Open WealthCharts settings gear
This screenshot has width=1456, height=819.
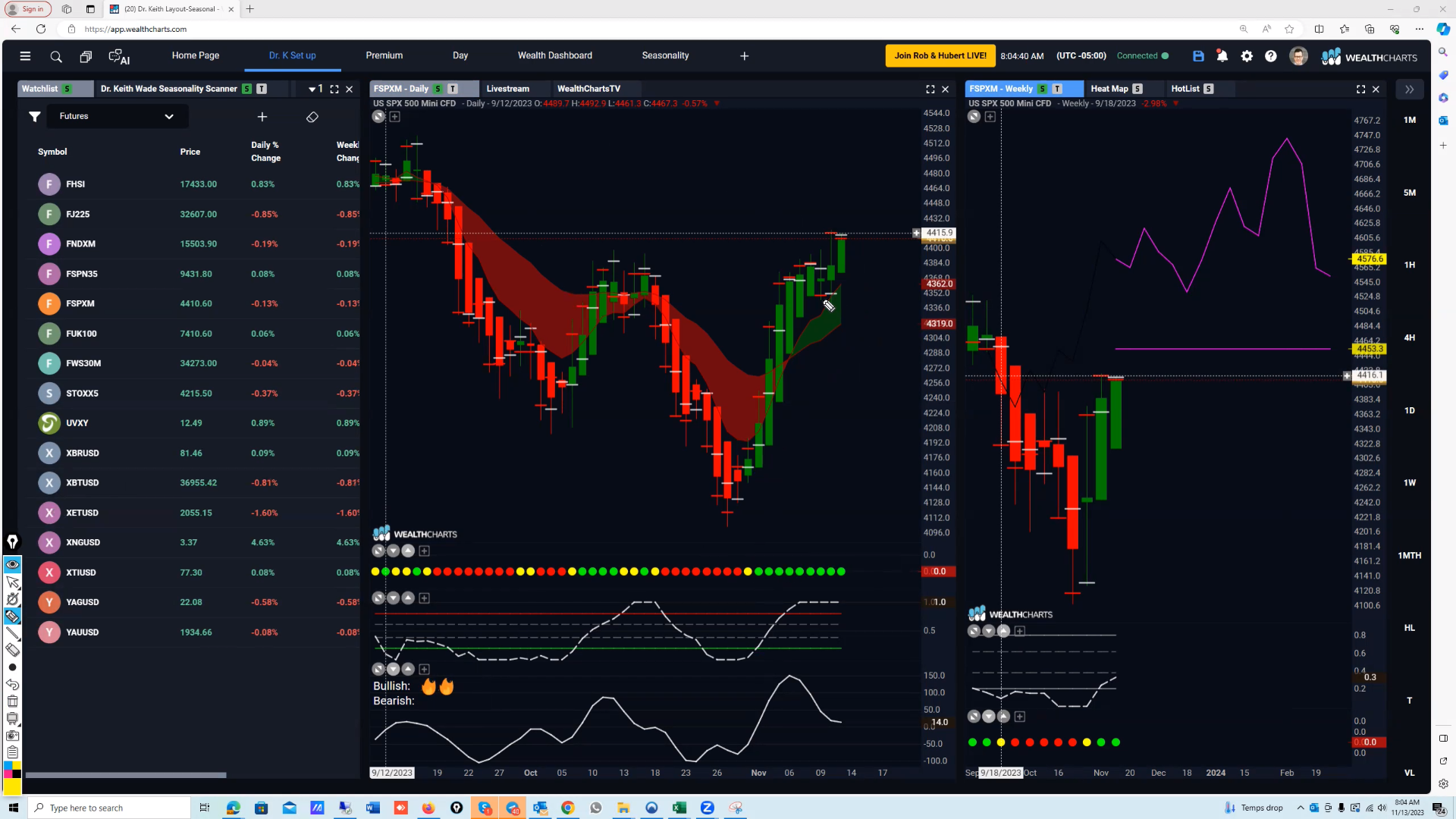tap(1247, 56)
